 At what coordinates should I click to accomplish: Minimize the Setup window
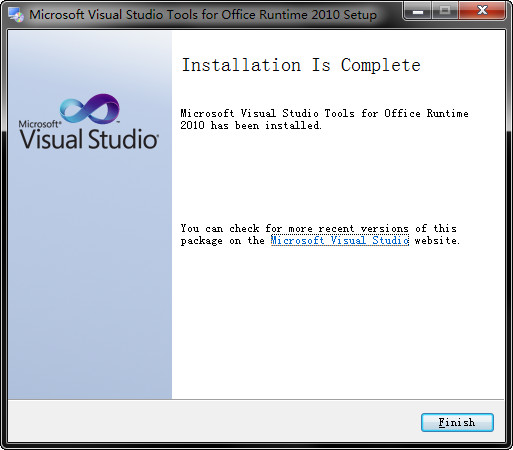pos(418,11)
